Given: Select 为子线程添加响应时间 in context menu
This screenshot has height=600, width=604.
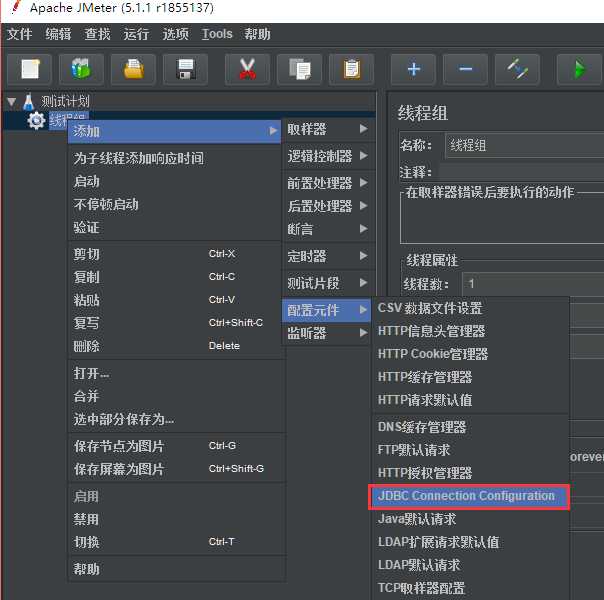Looking at the screenshot, I should pos(174,158).
